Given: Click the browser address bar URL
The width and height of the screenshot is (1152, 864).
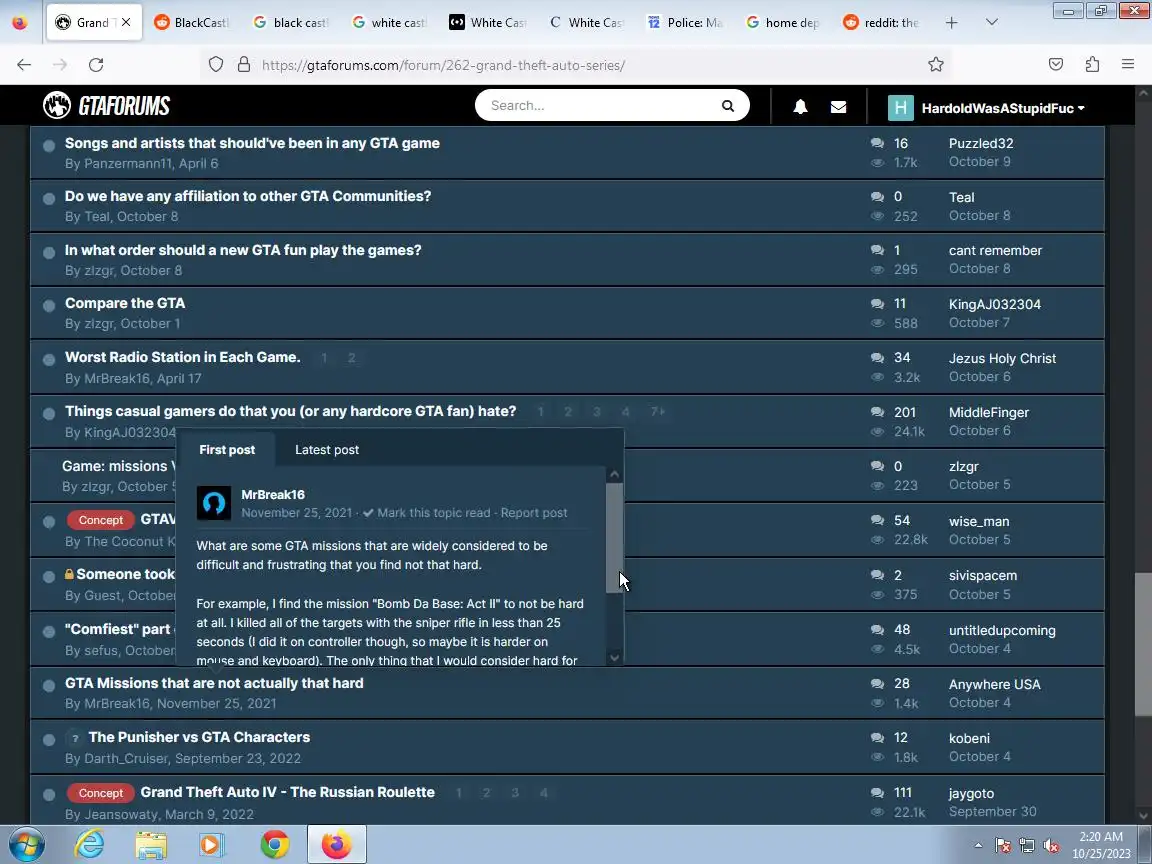Looking at the screenshot, I should click(x=444, y=65).
